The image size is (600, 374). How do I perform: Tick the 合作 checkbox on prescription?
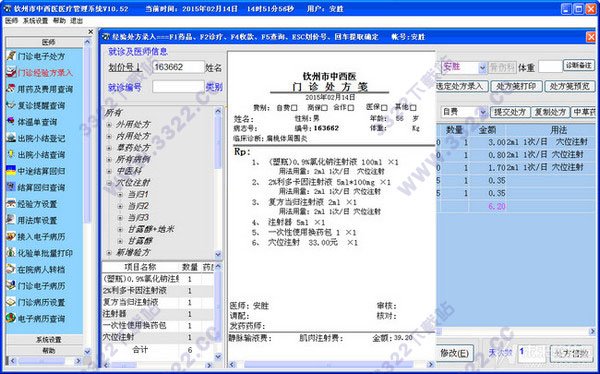[x=351, y=108]
